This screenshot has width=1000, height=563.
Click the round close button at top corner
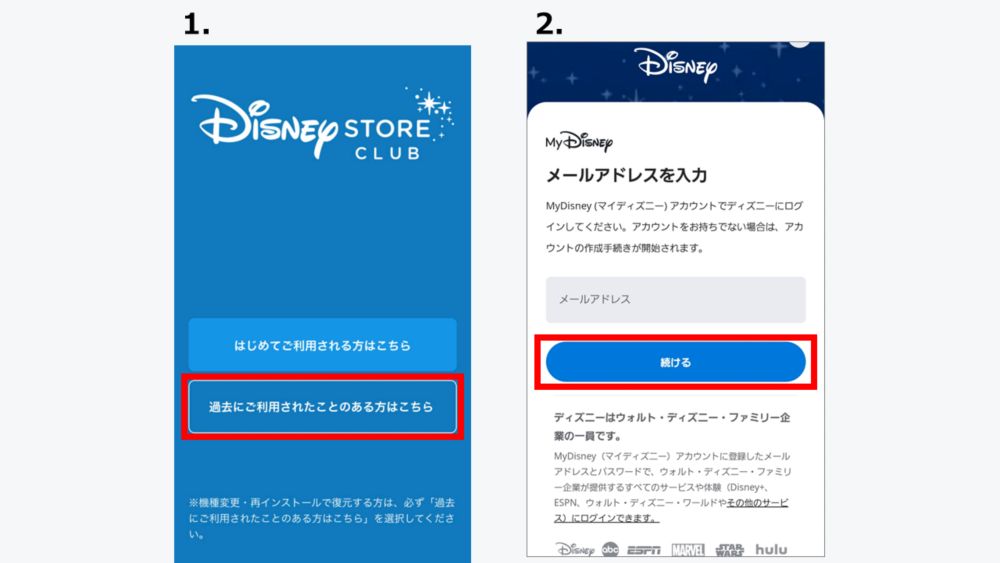(x=800, y=41)
